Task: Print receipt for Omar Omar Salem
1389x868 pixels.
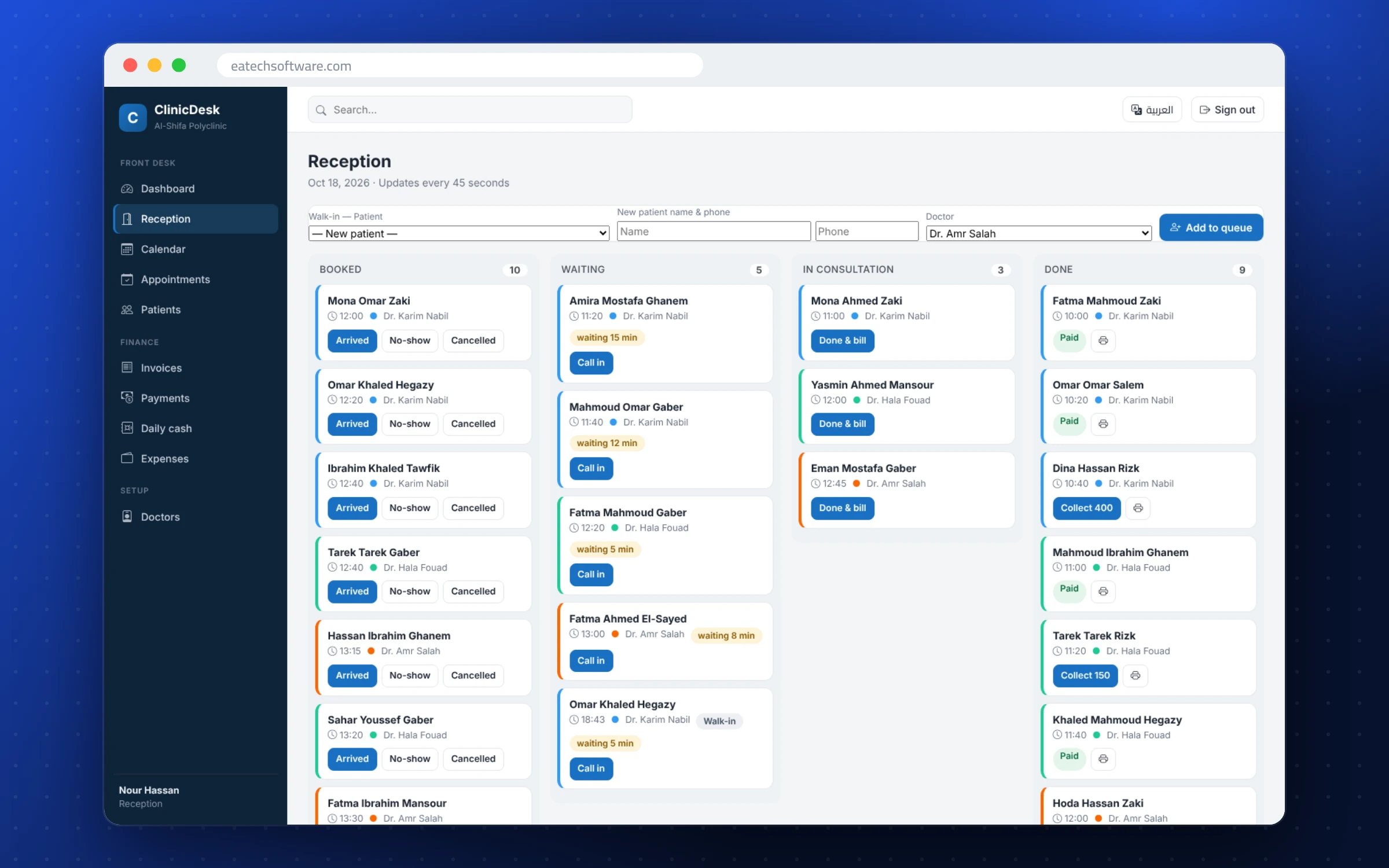Action: [1103, 424]
